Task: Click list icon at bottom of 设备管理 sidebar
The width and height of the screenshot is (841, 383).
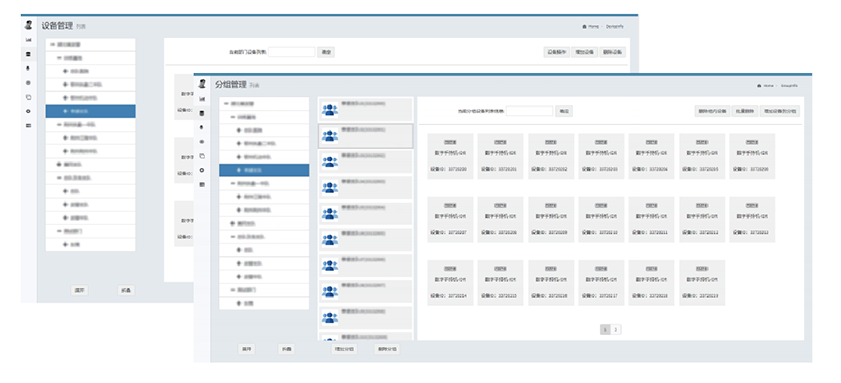Action: pyautogui.click(x=28, y=126)
